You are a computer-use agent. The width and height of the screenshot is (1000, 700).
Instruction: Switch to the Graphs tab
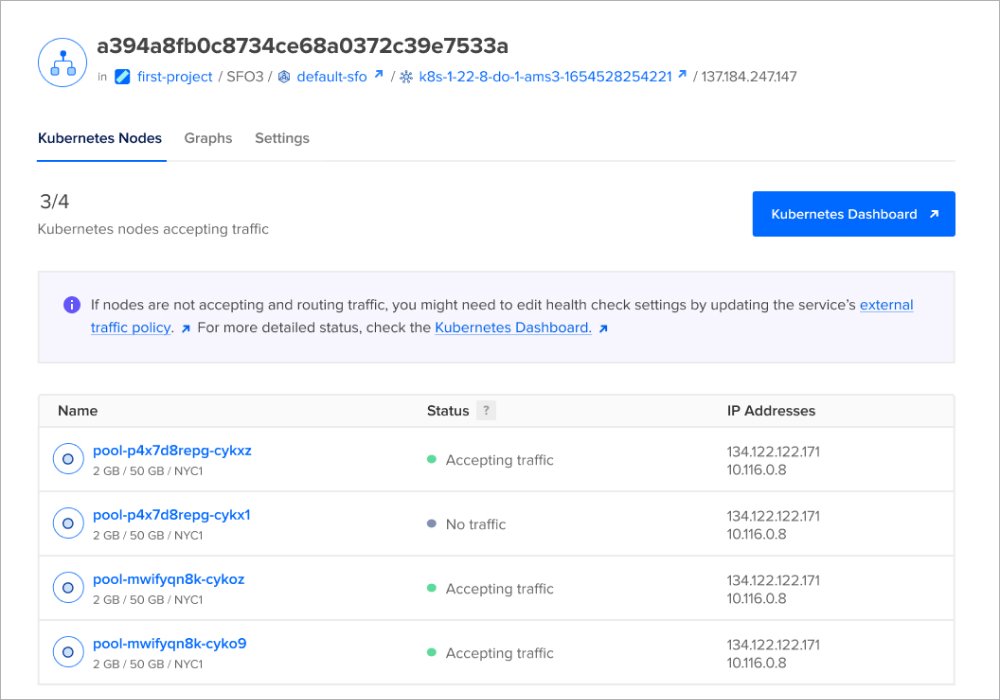click(208, 138)
